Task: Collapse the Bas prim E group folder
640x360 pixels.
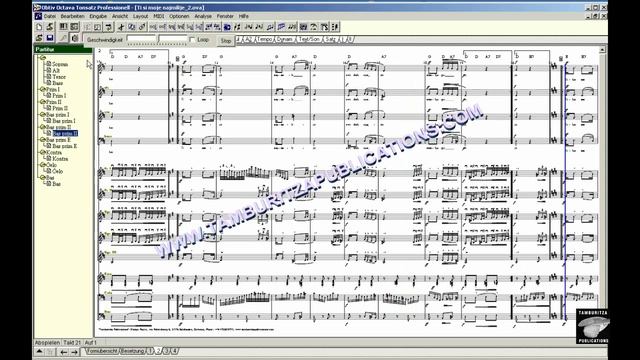Action: 42,140
